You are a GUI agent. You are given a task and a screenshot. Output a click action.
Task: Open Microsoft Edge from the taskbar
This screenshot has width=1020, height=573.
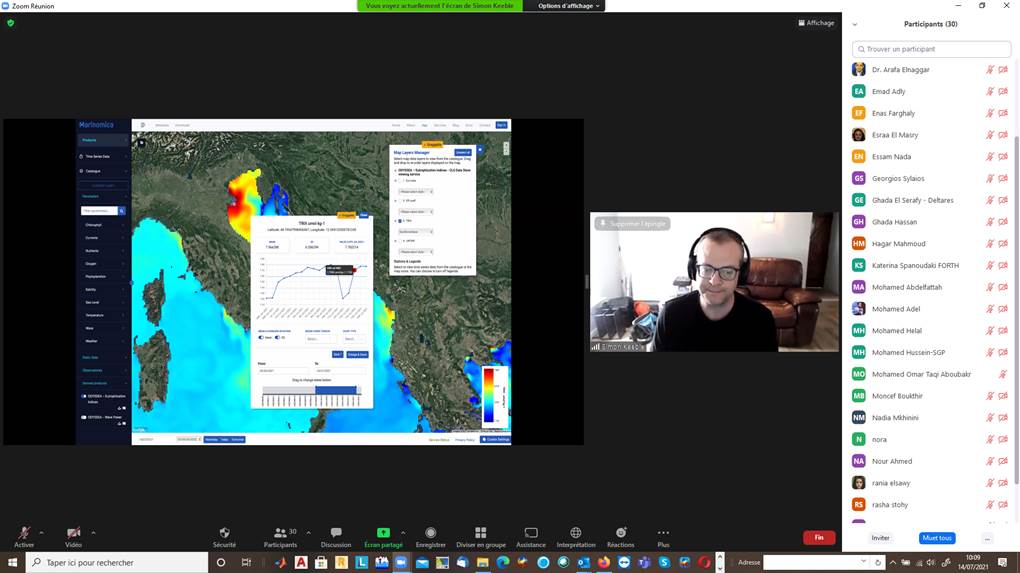coord(503,563)
